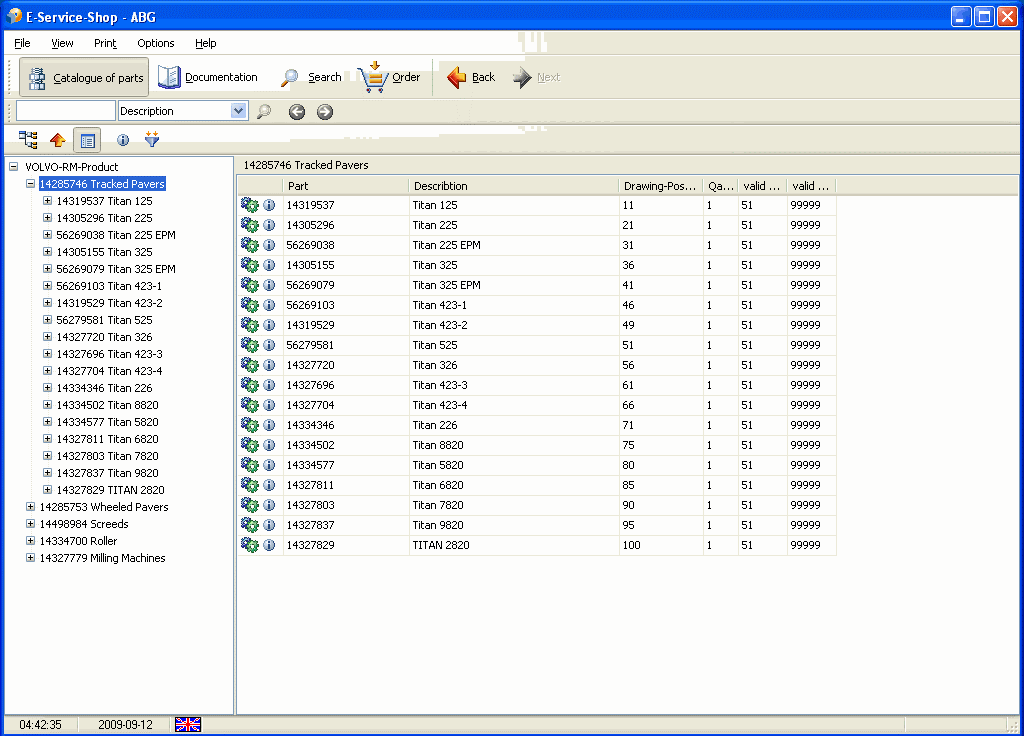Image resolution: width=1024 pixels, height=736 pixels.
Task: Expand the 14319537 Titan 125 node
Action: click(x=47, y=200)
